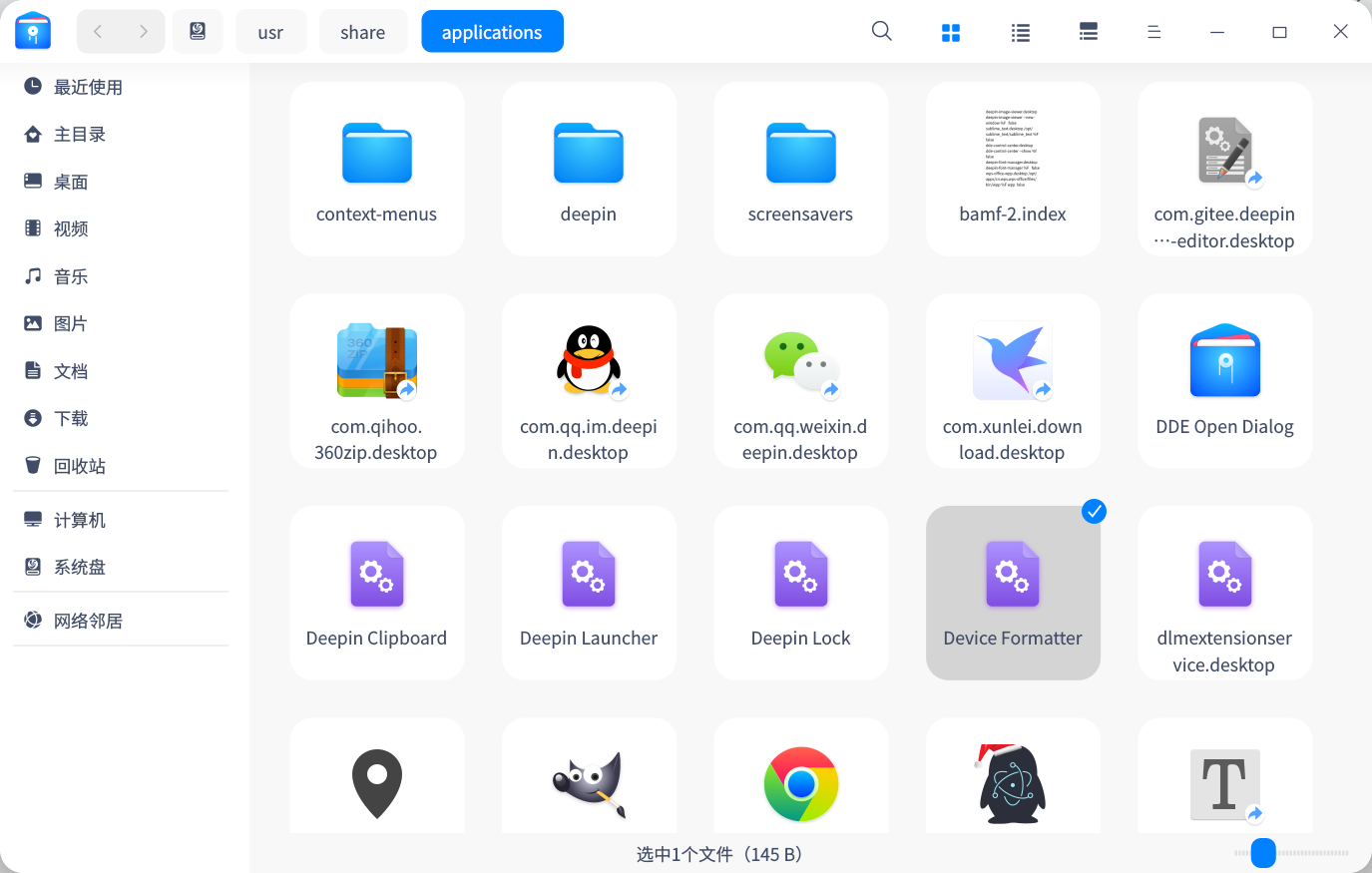1372x873 pixels.
Task: Select the QQ penguin desktop icon
Action: [x=589, y=360]
